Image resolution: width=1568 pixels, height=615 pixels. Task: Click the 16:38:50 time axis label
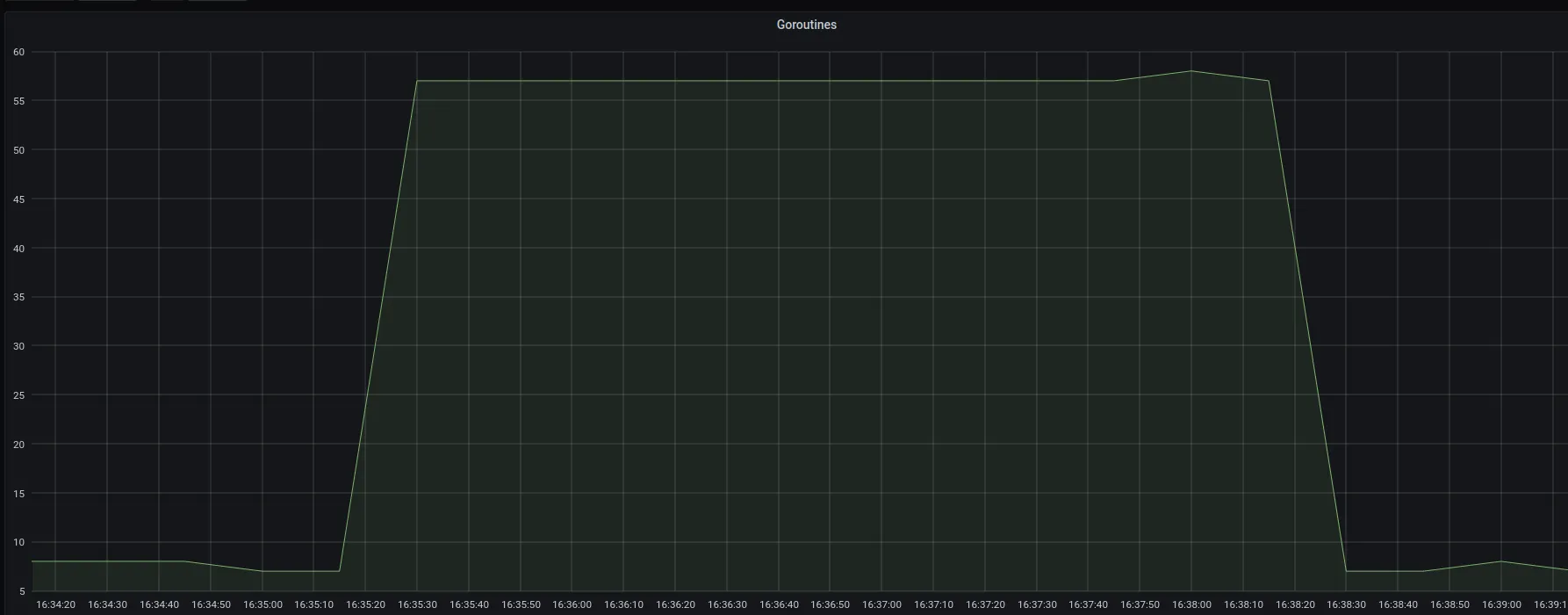1449,604
